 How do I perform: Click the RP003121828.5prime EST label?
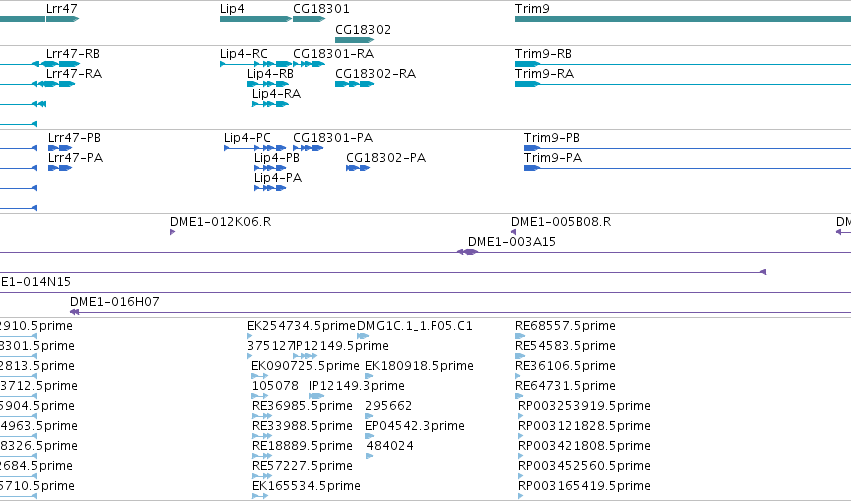pyautogui.click(x=585, y=427)
